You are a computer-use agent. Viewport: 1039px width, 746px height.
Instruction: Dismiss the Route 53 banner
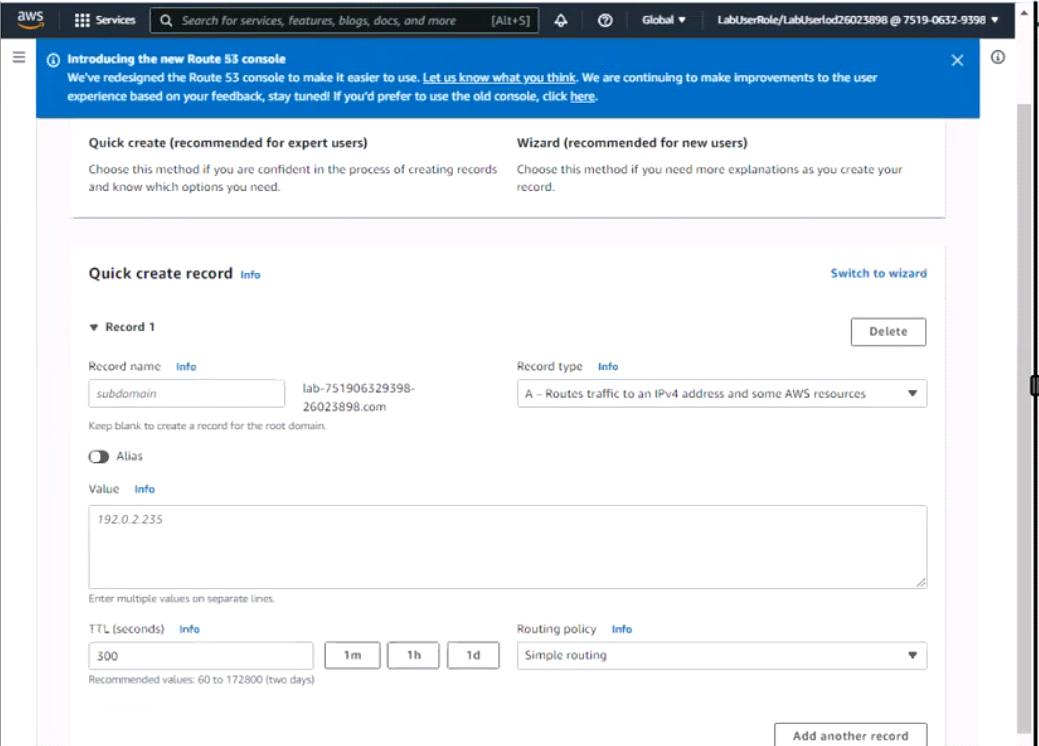[x=957, y=60]
